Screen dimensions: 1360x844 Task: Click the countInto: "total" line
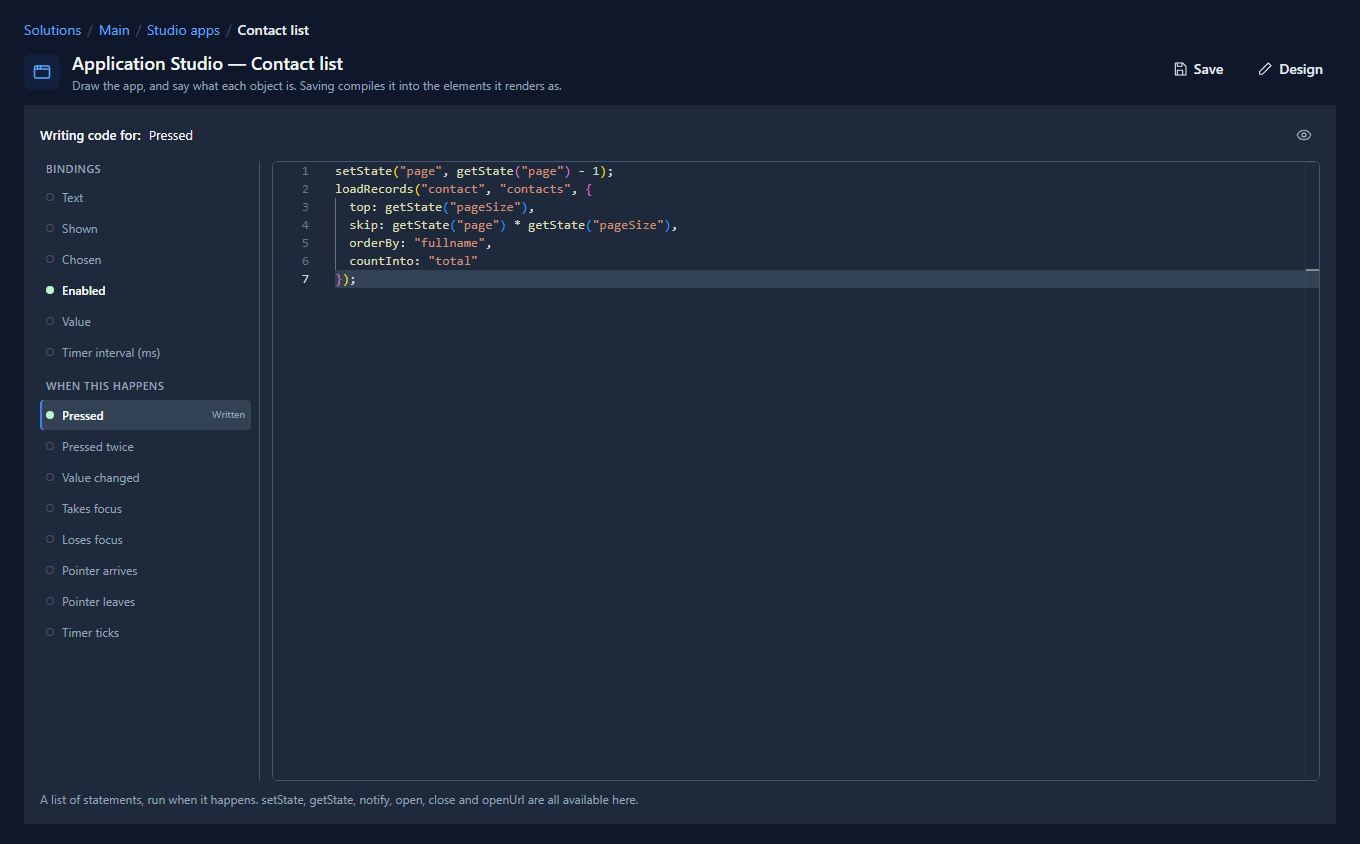pyautogui.click(x=414, y=261)
